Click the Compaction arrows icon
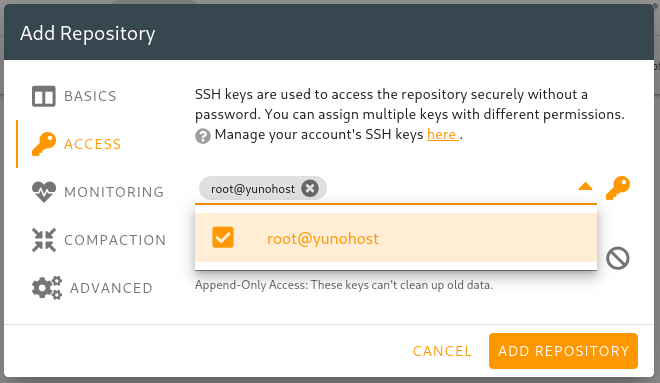The image size is (660, 383). (44, 240)
